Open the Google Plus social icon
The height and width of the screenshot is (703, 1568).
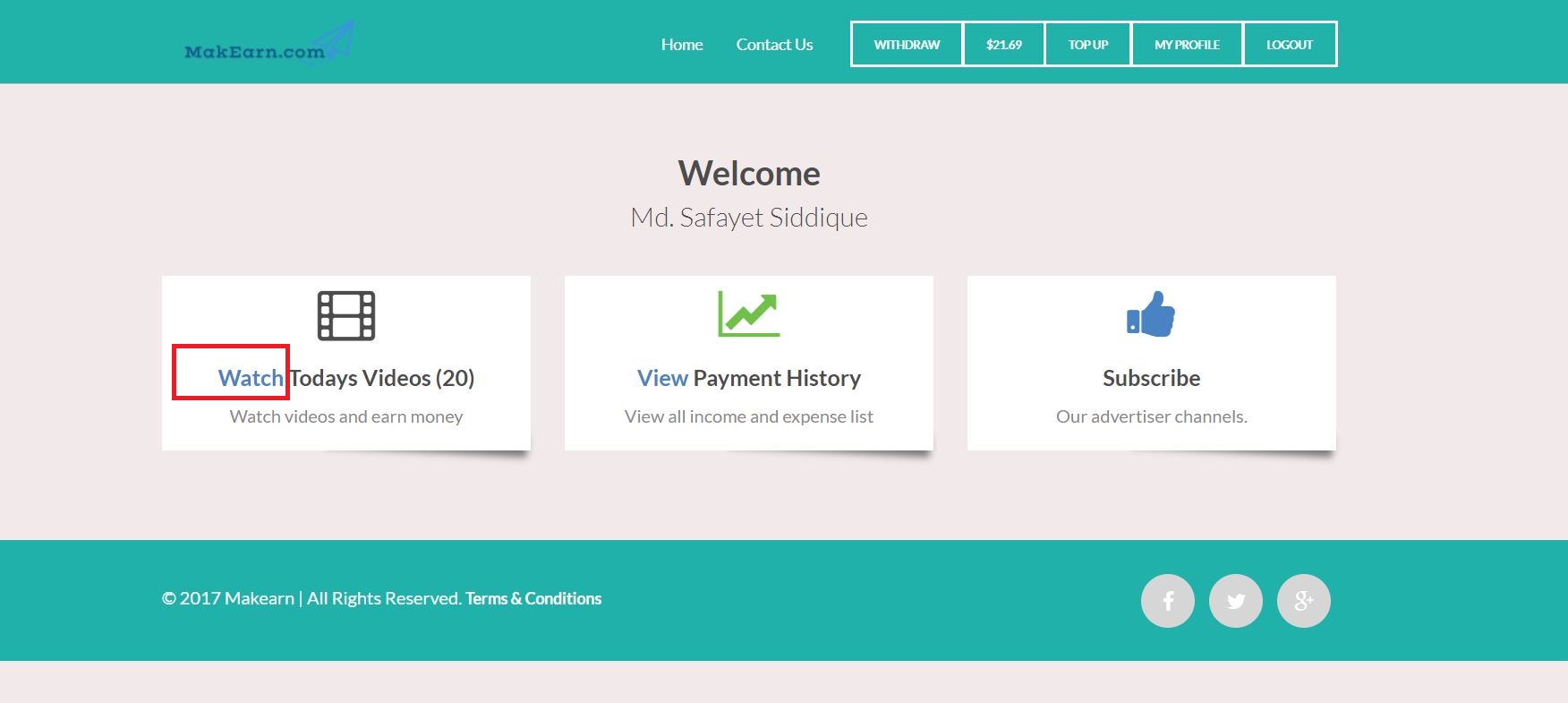1304,601
